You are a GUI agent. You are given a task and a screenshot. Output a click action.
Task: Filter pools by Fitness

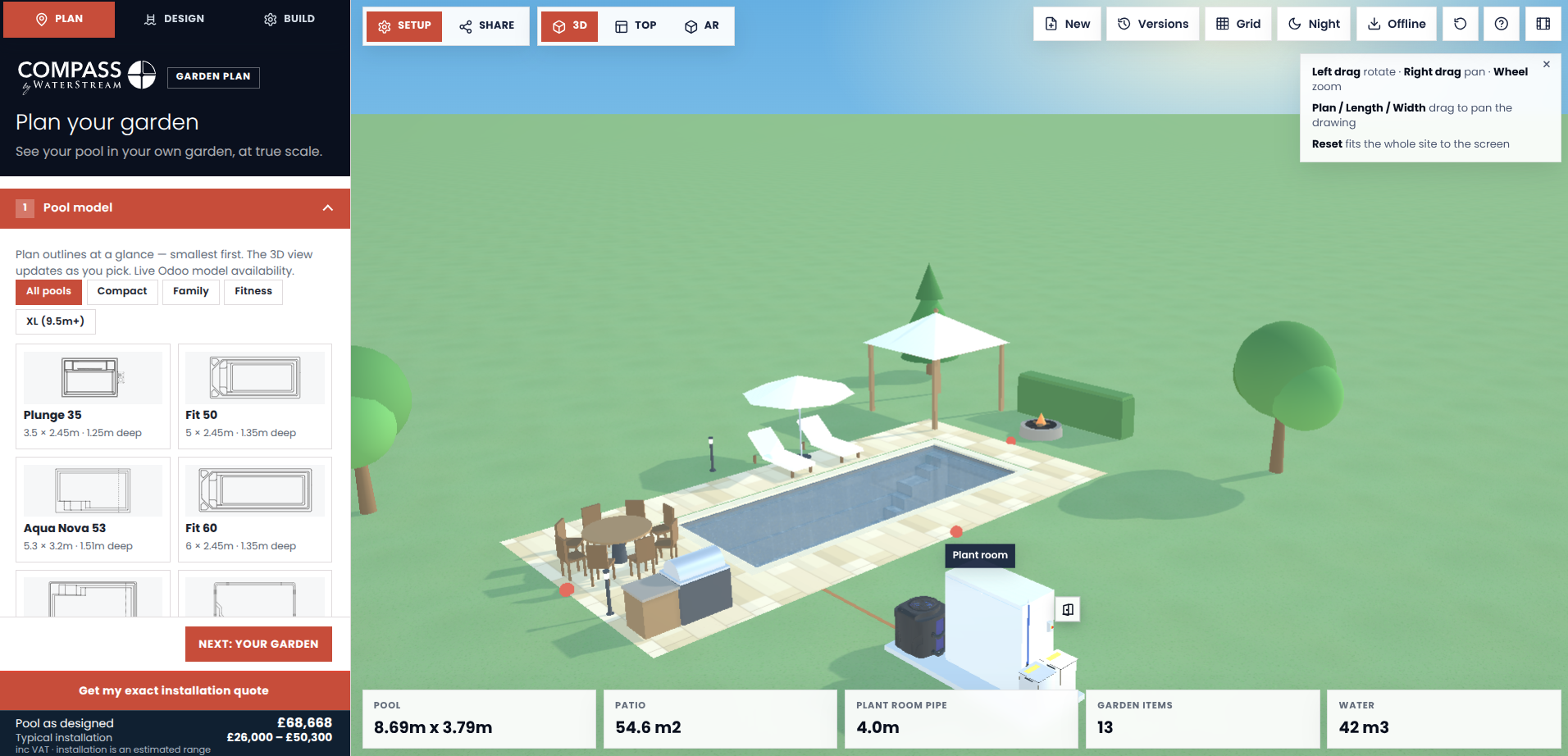253,292
